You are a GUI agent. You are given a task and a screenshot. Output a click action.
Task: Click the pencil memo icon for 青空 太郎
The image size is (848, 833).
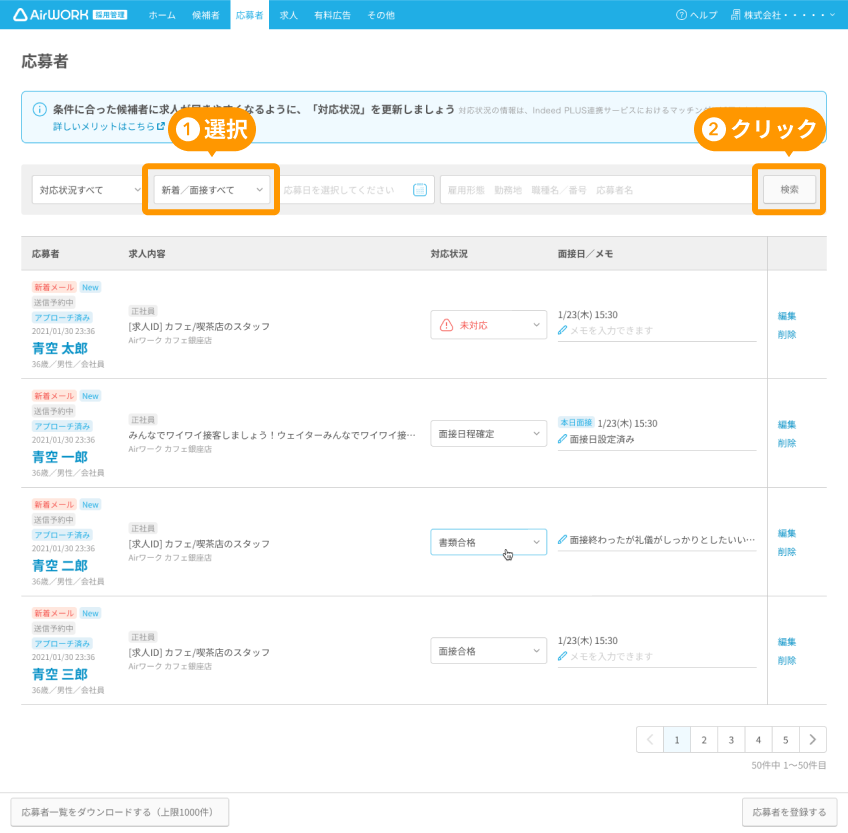coord(562,330)
